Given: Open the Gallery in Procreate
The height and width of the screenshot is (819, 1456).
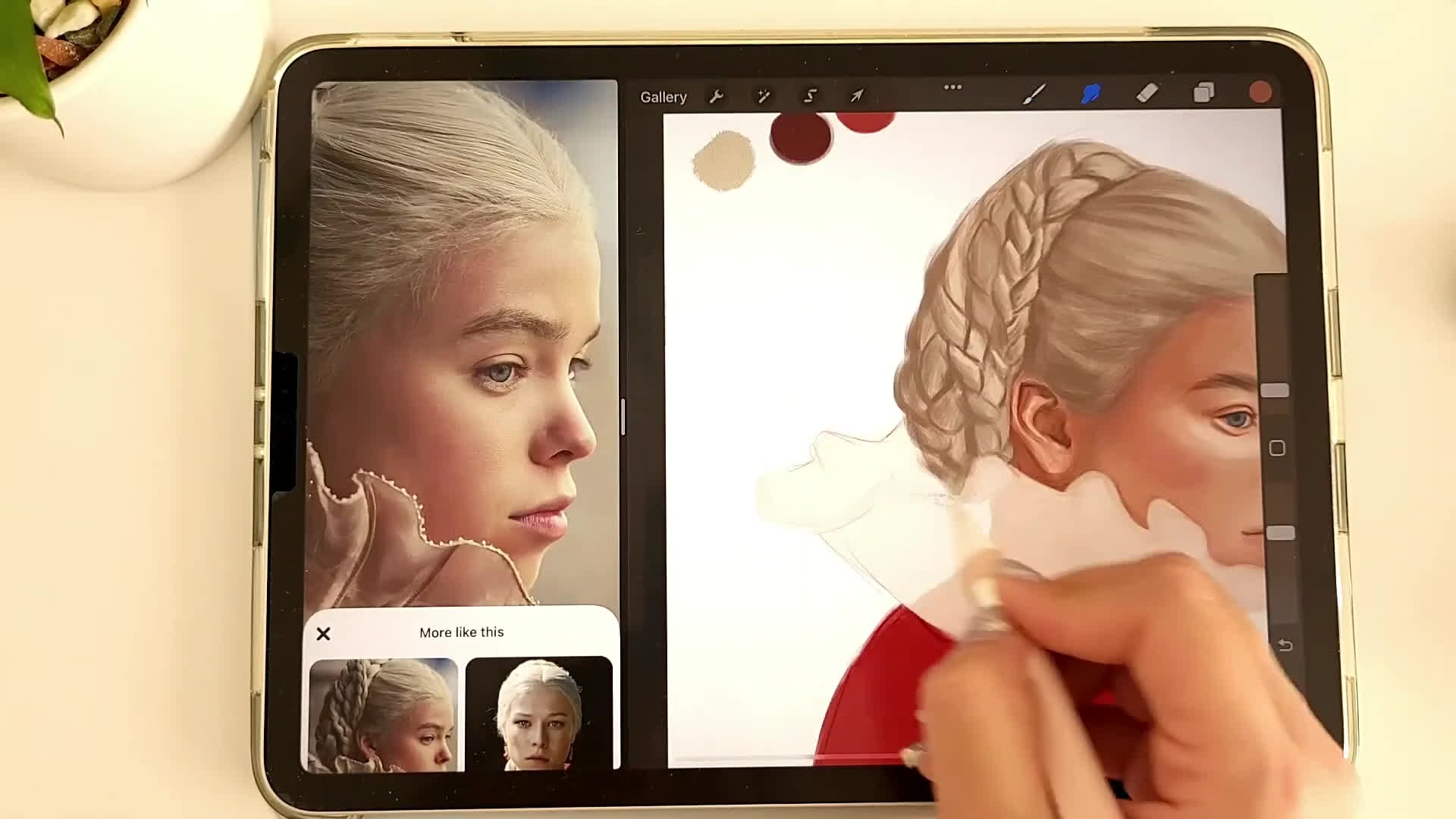Looking at the screenshot, I should [x=663, y=97].
